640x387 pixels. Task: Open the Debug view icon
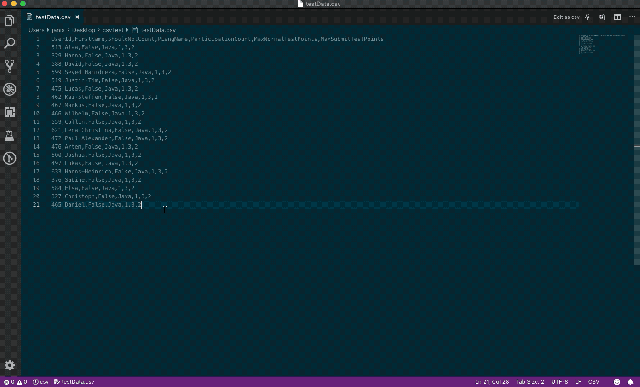(9, 89)
